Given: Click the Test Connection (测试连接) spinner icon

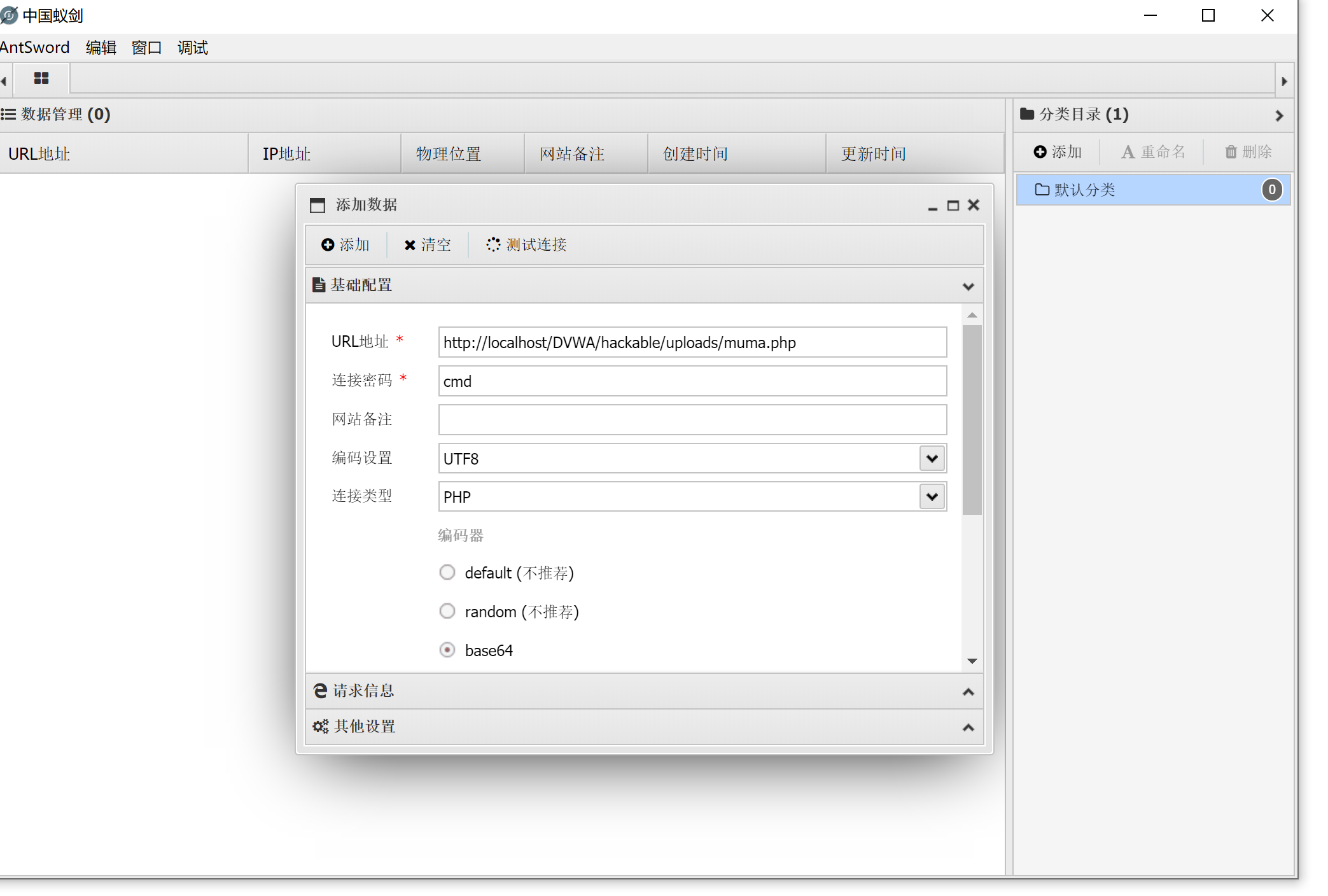Looking at the screenshot, I should 493,245.
